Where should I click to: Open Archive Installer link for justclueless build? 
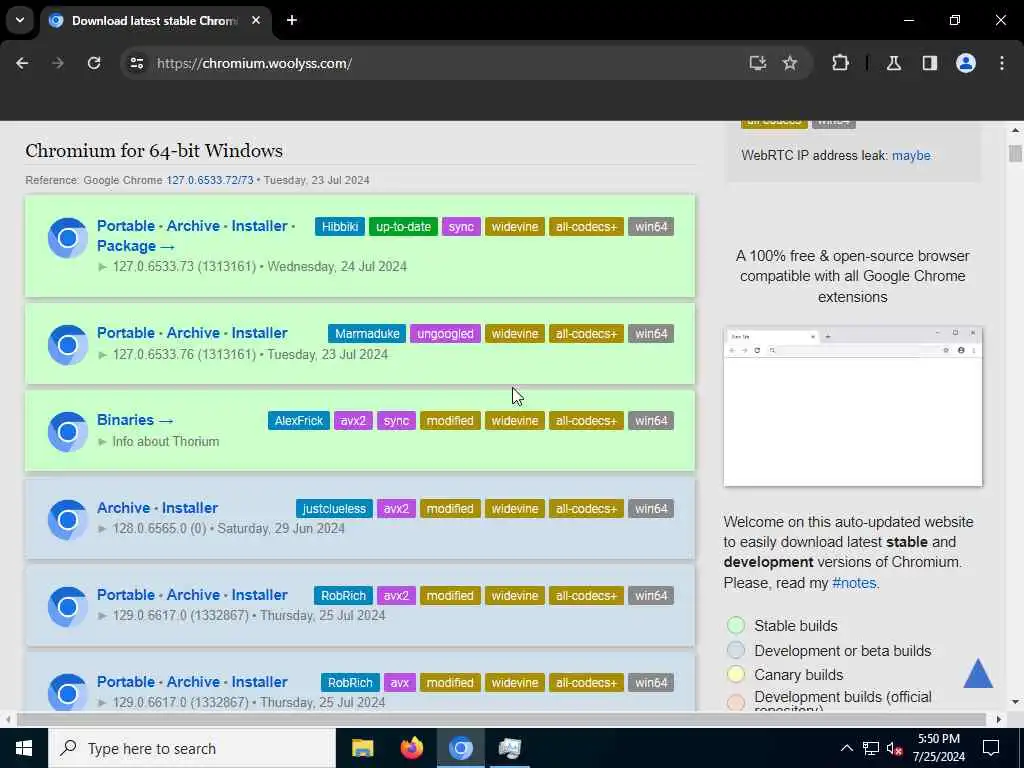point(157,507)
